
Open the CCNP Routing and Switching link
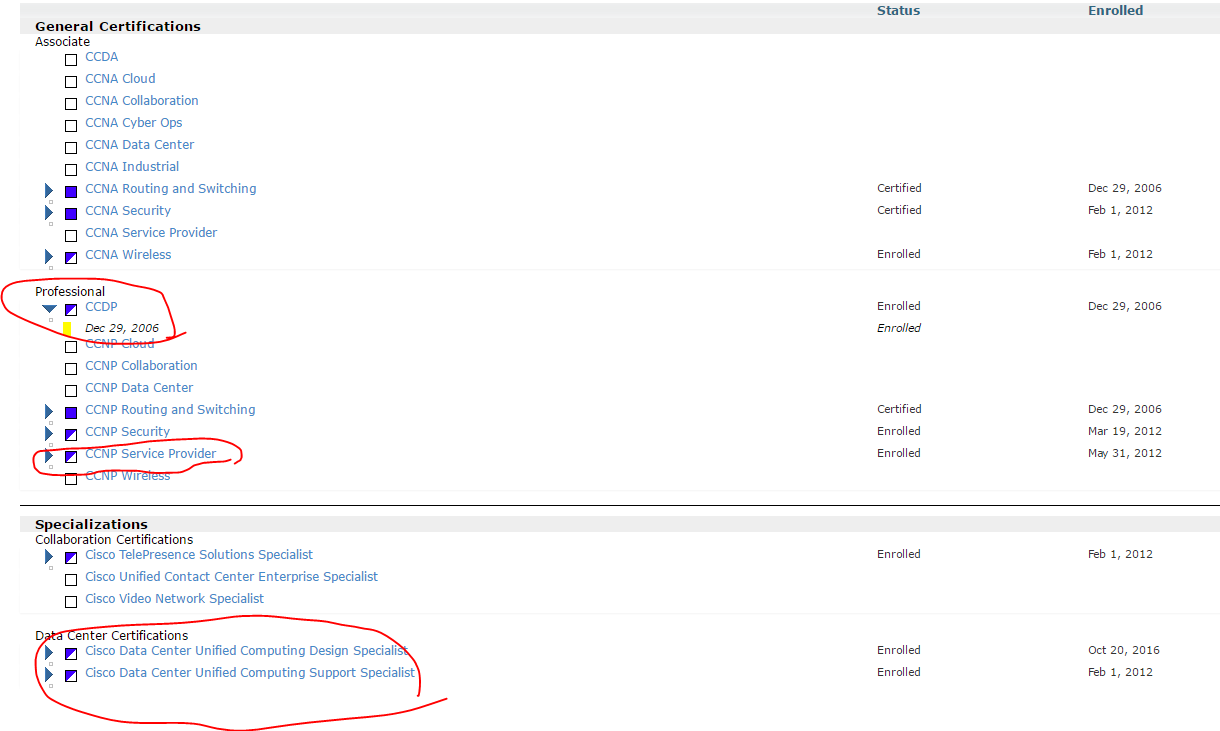pos(170,410)
